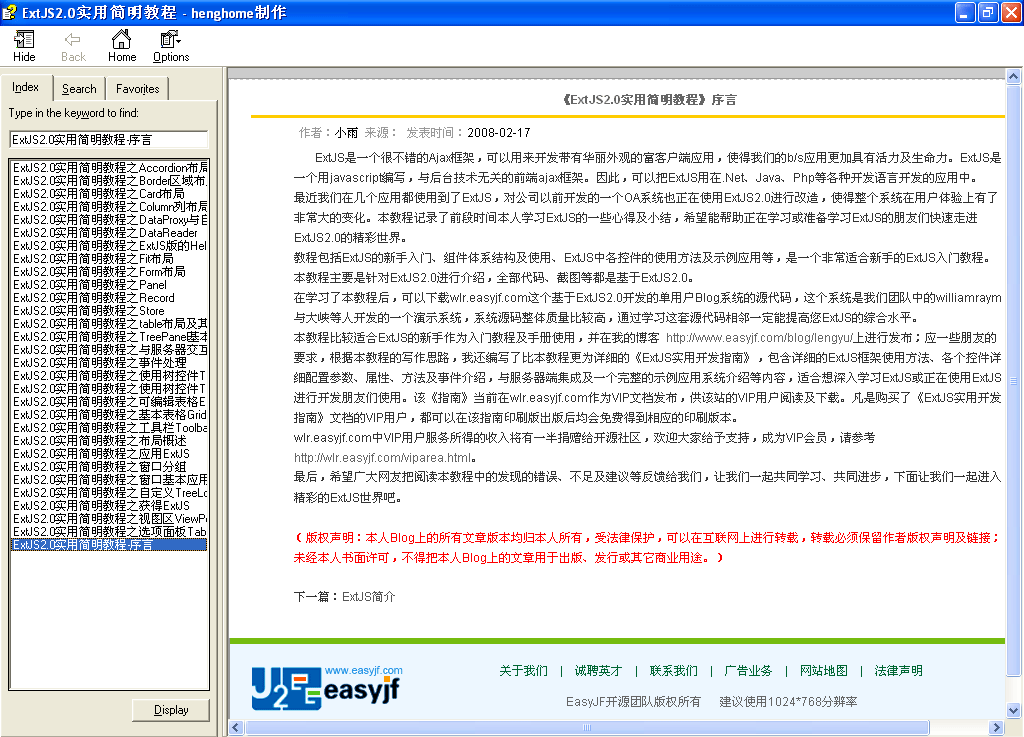
Task: Open the next article link ExtJS简介
Action: (x=369, y=596)
